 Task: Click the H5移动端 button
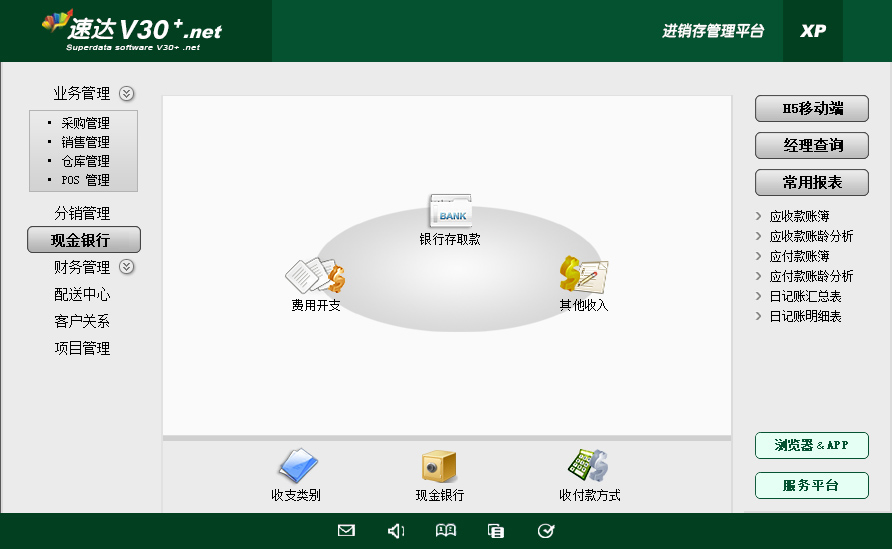[x=811, y=109]
